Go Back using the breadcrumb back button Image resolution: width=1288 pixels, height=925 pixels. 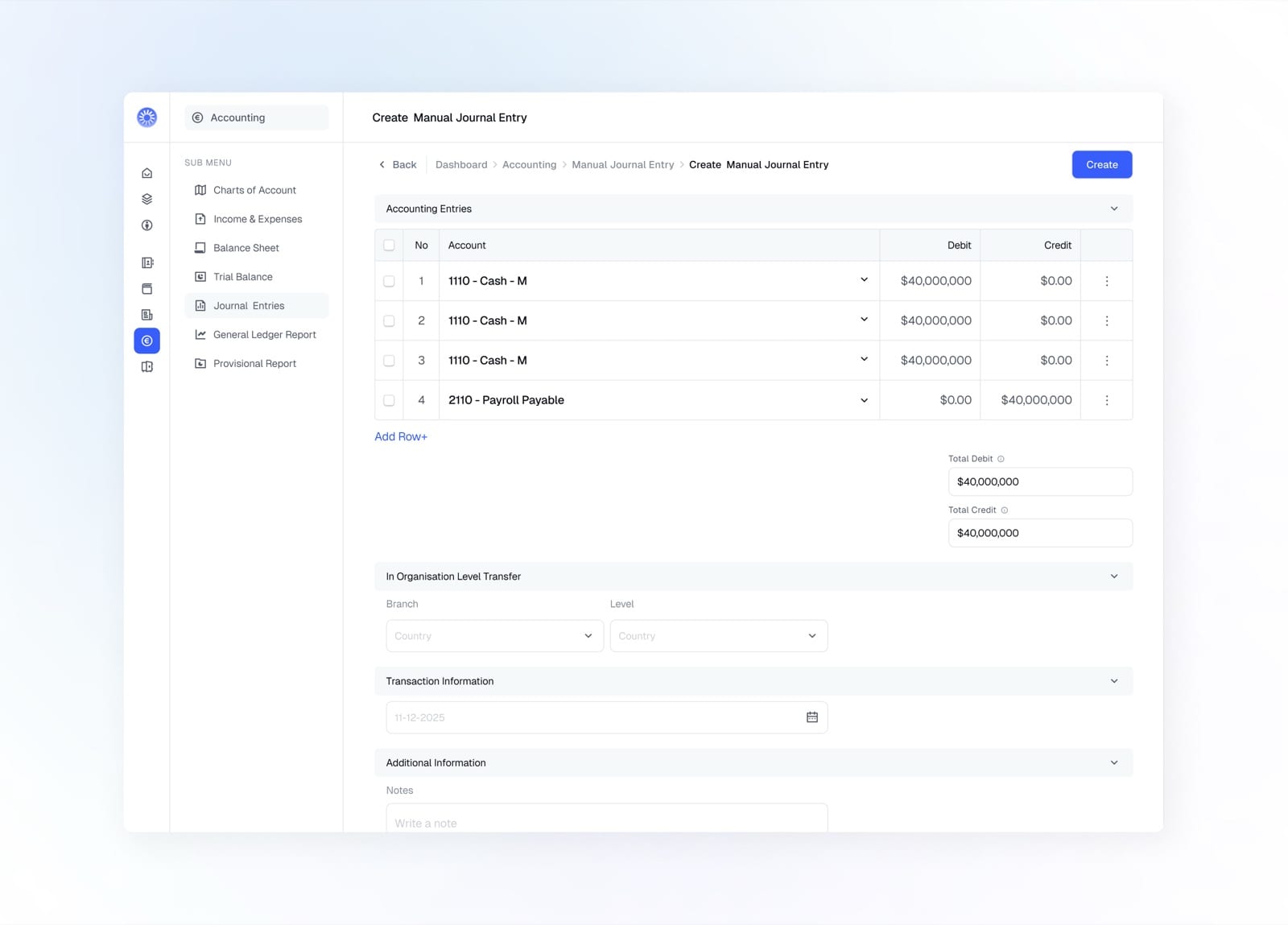tap(398, 164)
